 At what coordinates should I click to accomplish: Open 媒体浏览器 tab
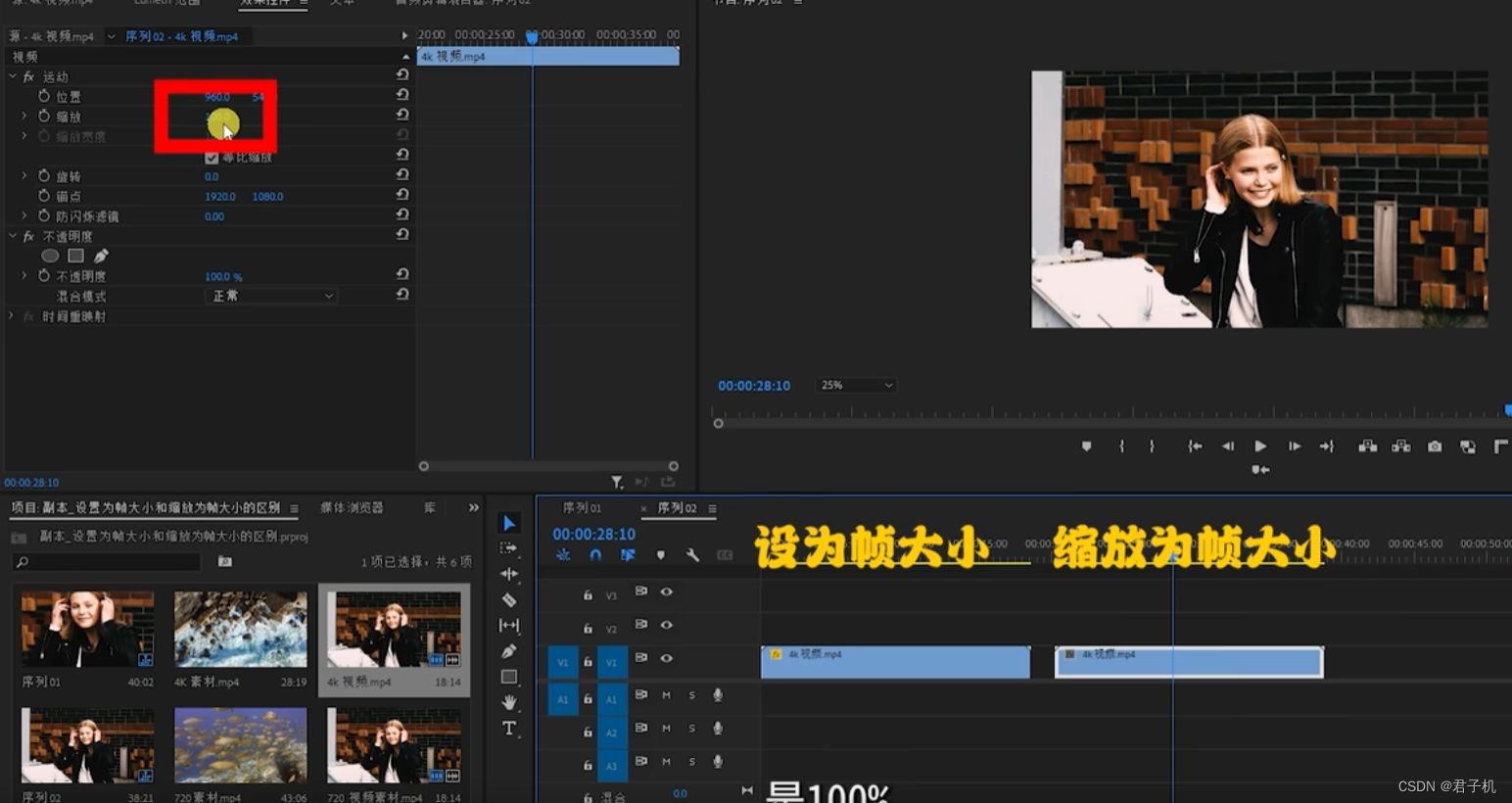coord(352,507)
